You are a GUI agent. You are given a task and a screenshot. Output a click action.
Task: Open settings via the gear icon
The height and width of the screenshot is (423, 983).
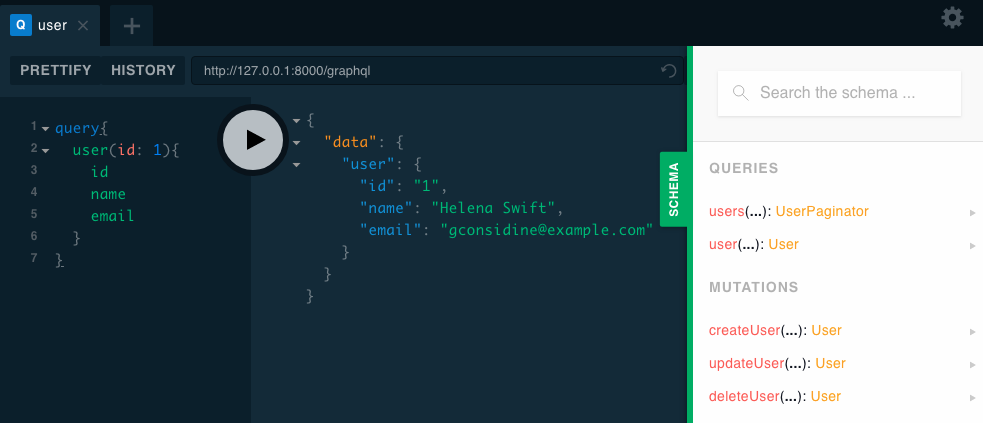pos(952,18)
